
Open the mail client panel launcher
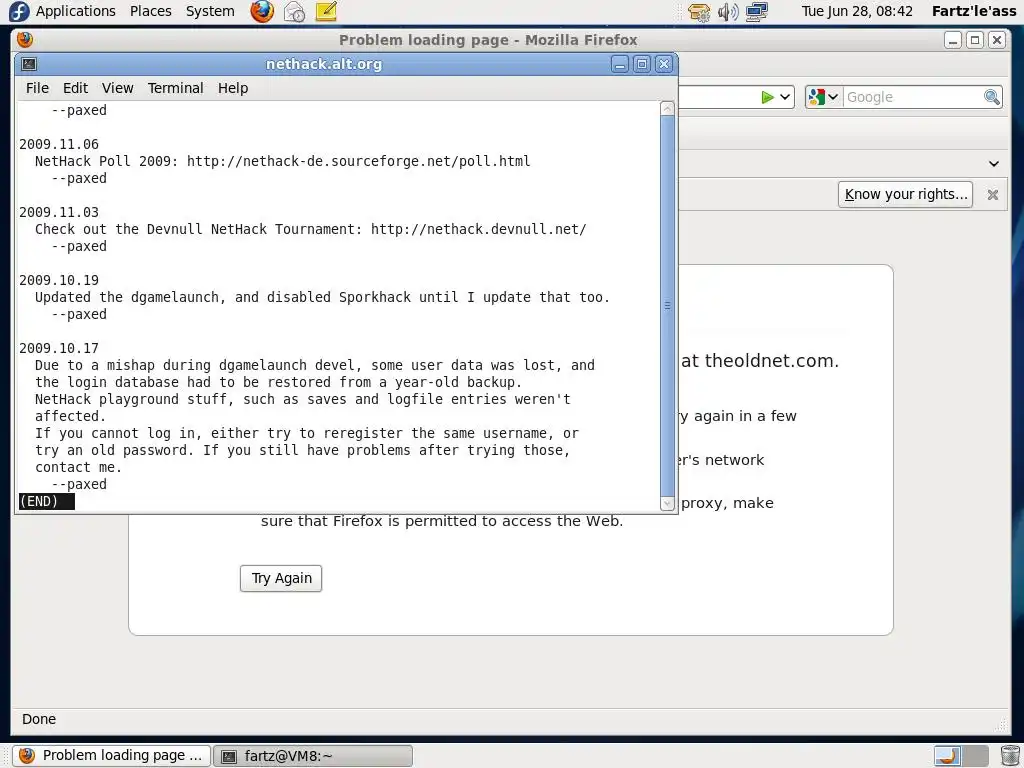(x=295, y=11)
